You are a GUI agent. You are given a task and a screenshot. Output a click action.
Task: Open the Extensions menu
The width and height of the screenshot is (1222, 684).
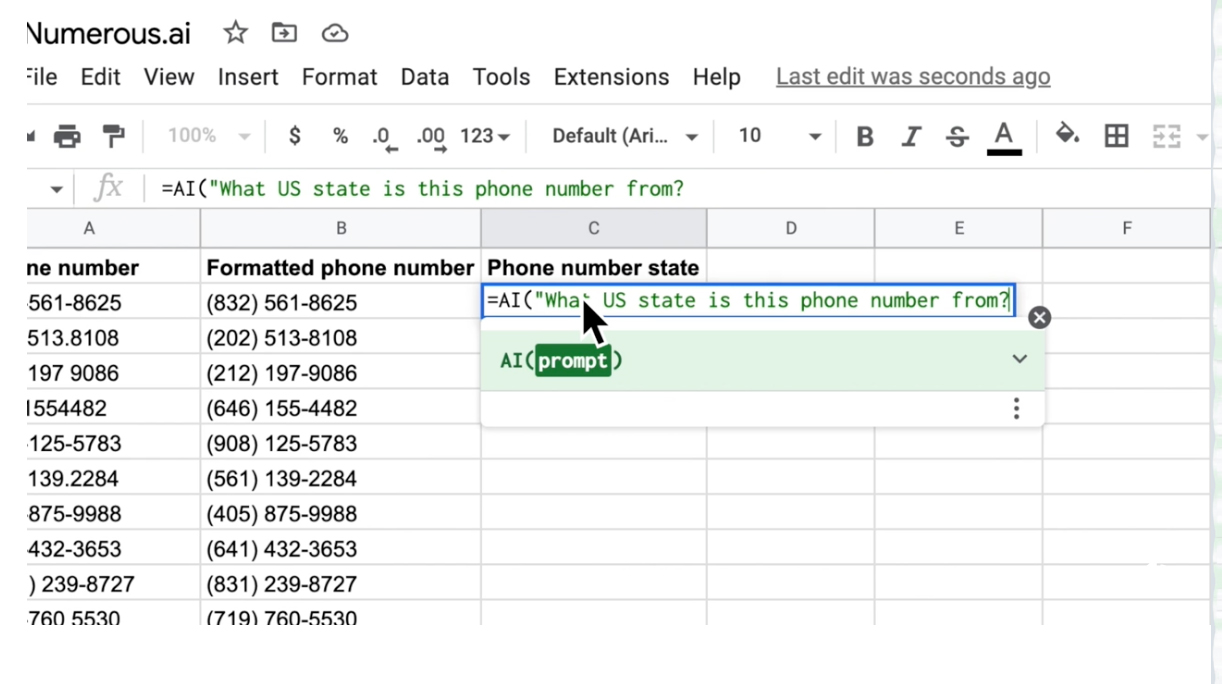pyautogui.click(x=611, y=76)
